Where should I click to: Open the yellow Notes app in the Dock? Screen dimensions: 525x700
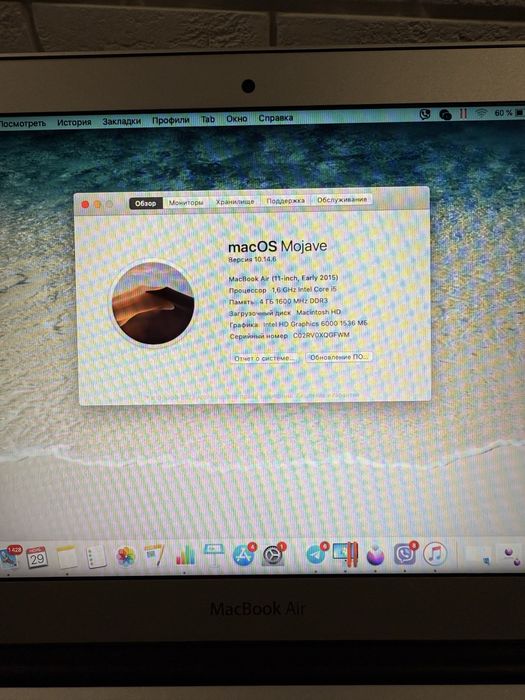tap(67, 556)
